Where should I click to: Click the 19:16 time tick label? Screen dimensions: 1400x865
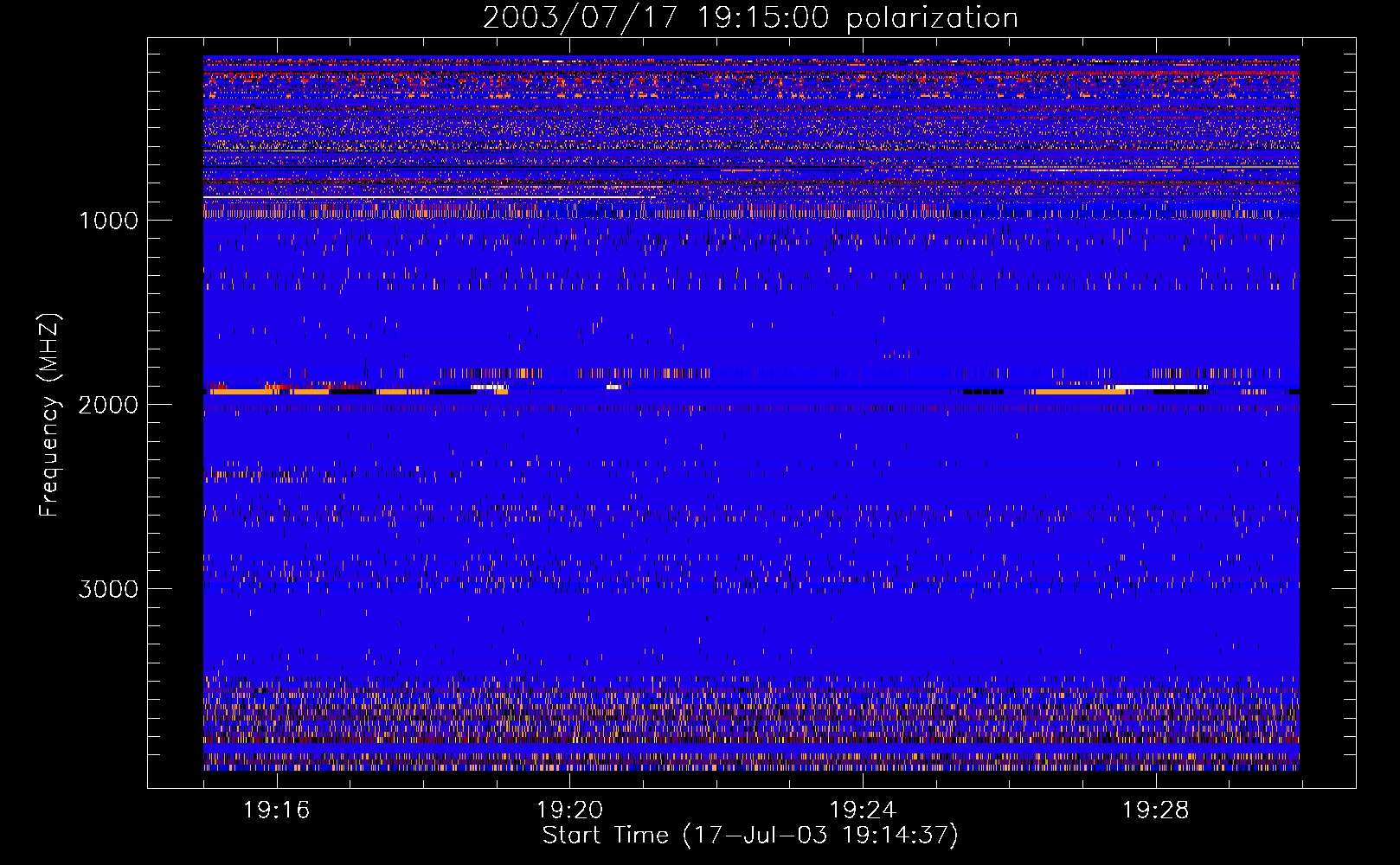(277, 811)
